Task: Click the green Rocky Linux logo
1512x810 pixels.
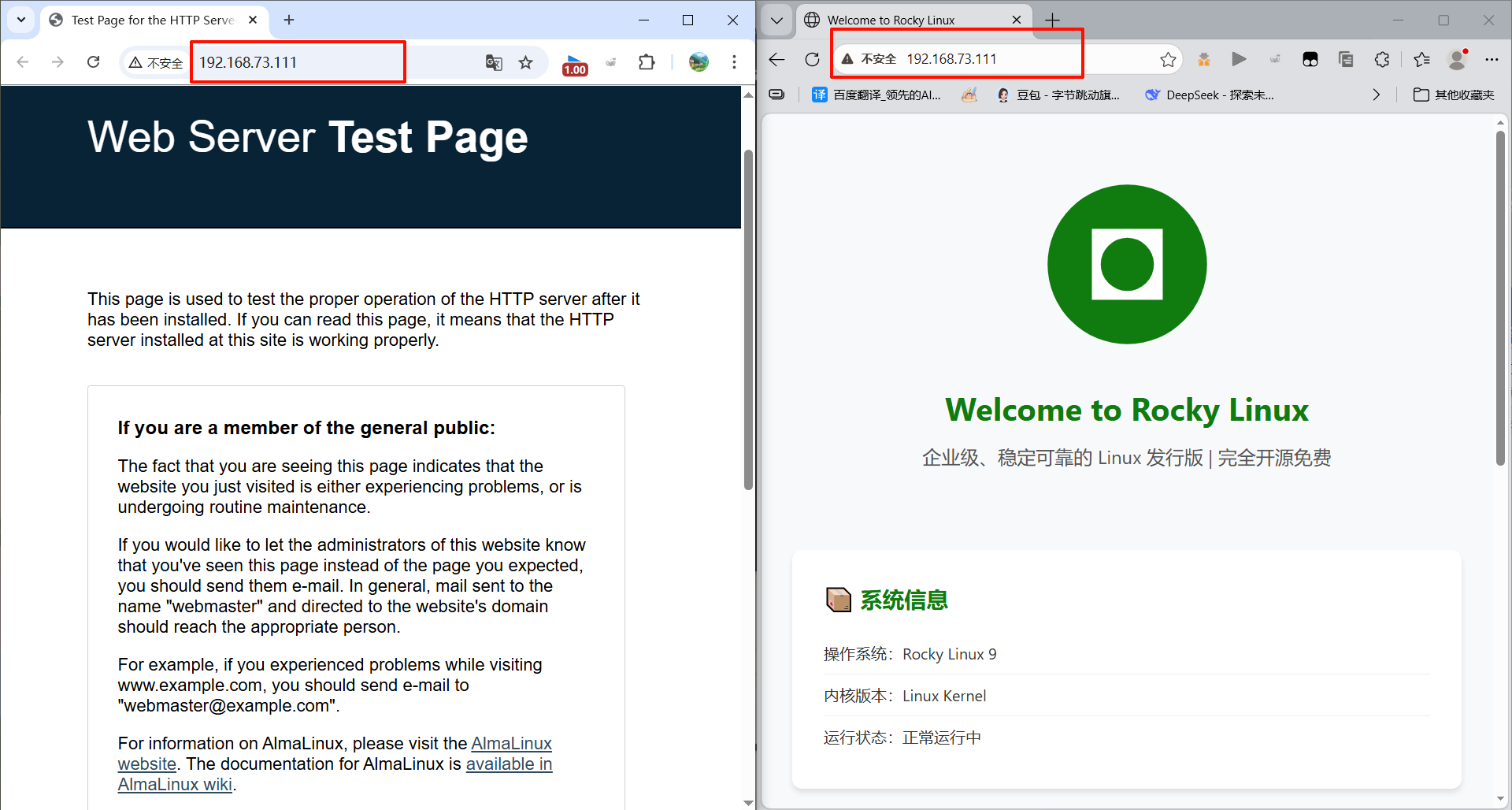Action: point(1127,264)
